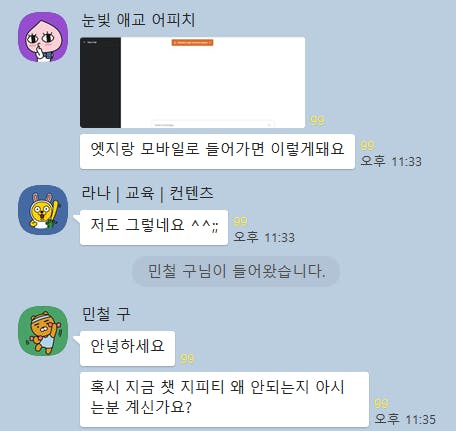Image resolution: width=456 pixels, height=431 pixels.
Task: Click the system notice 민철 구님이 들어왔습니다
Action: click(x=236, y=271)
